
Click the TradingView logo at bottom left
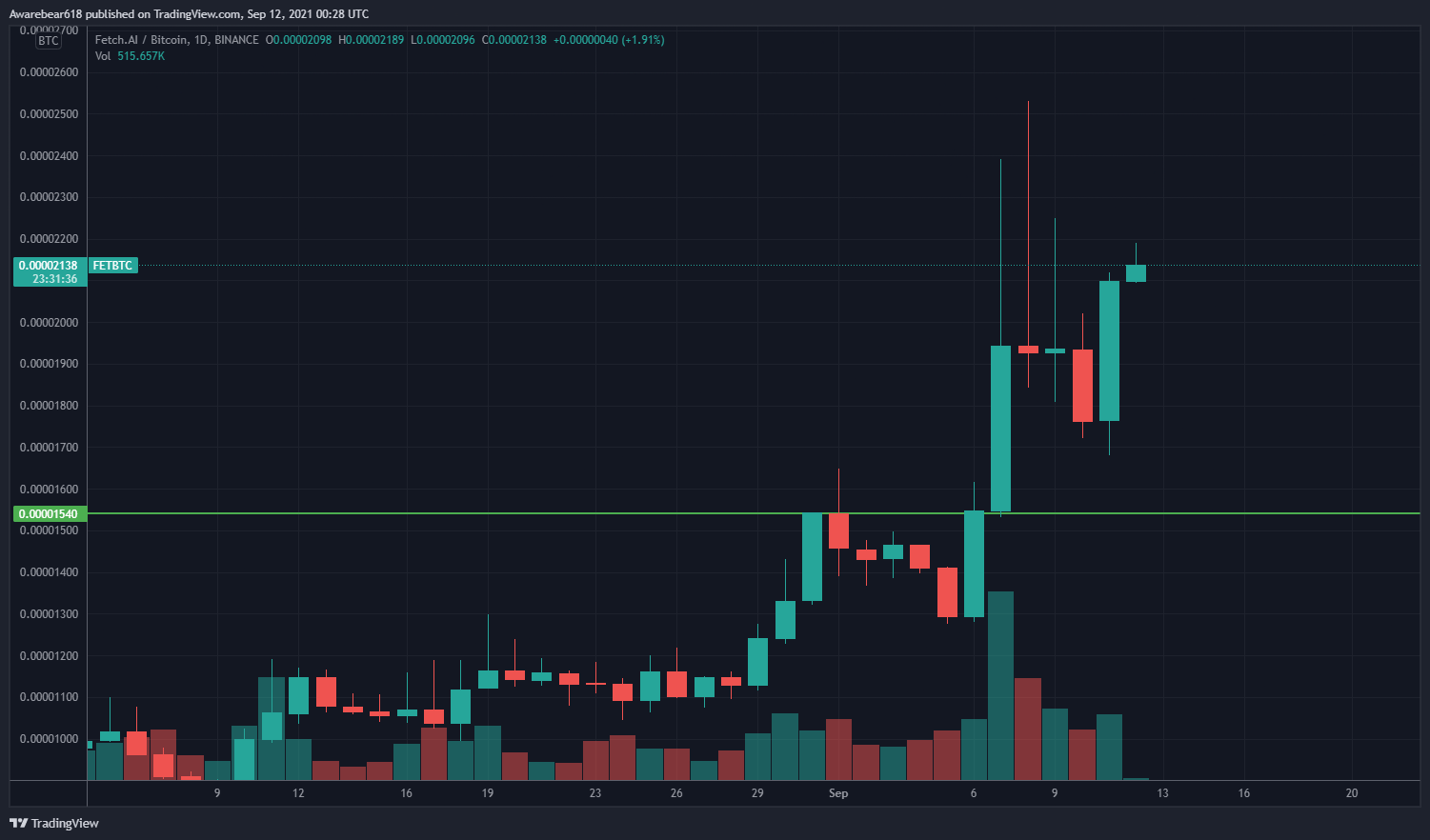54,823
